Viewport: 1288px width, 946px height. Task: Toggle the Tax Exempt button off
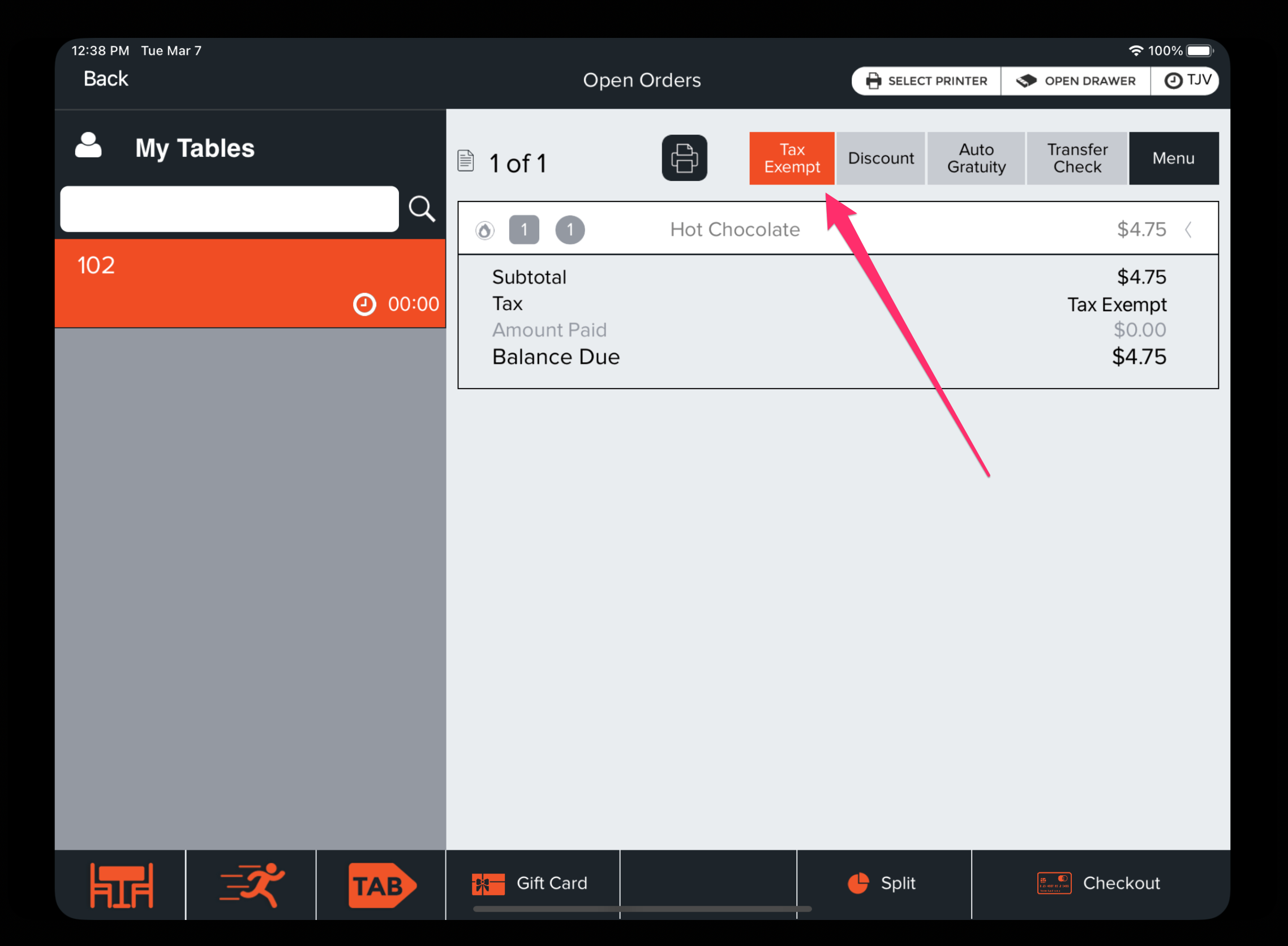pos(792,158)
